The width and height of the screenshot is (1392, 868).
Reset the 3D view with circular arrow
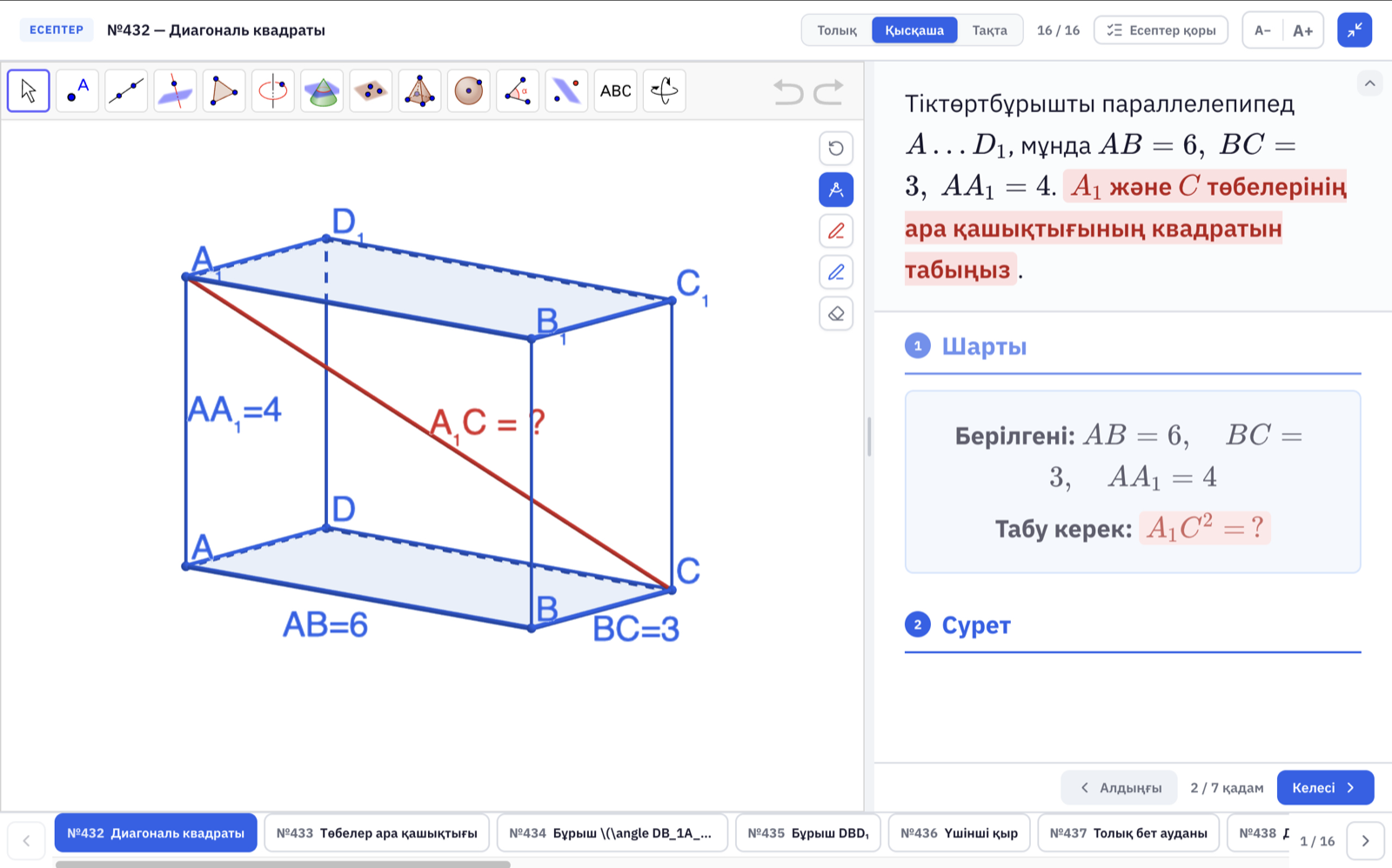836,148
